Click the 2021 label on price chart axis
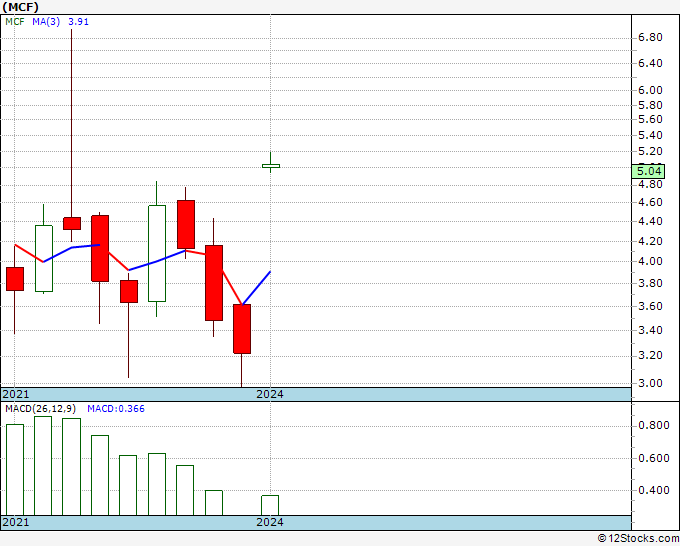The width and height of the screenshot is (680, 546). click(16, 394)
